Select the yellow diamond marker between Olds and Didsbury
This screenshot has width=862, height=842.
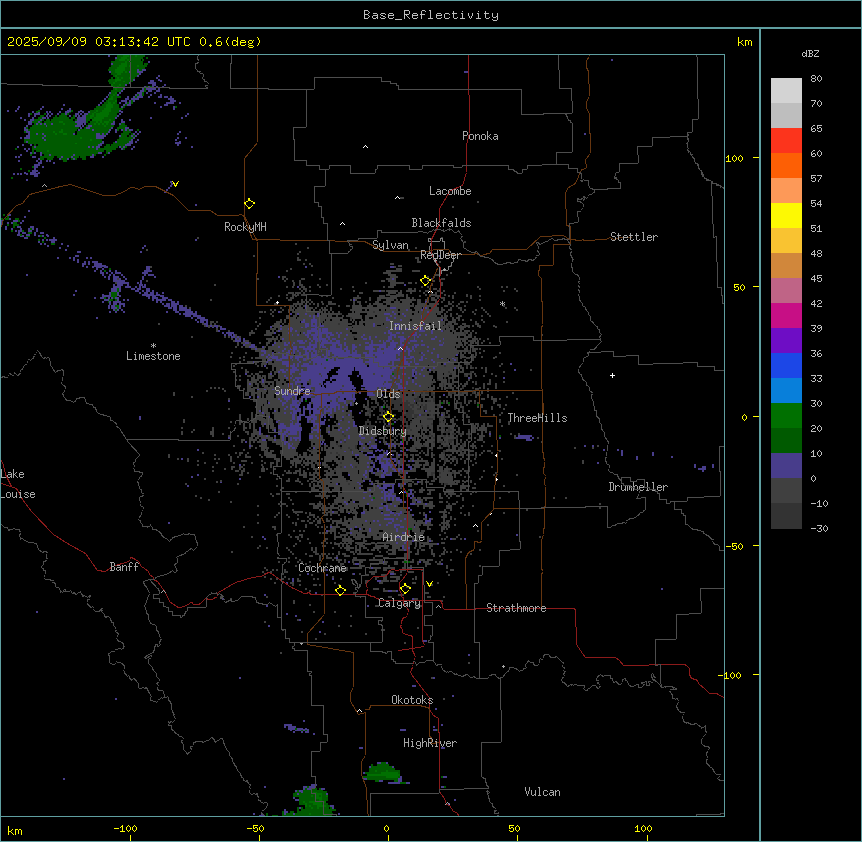(x=389, y=416)
